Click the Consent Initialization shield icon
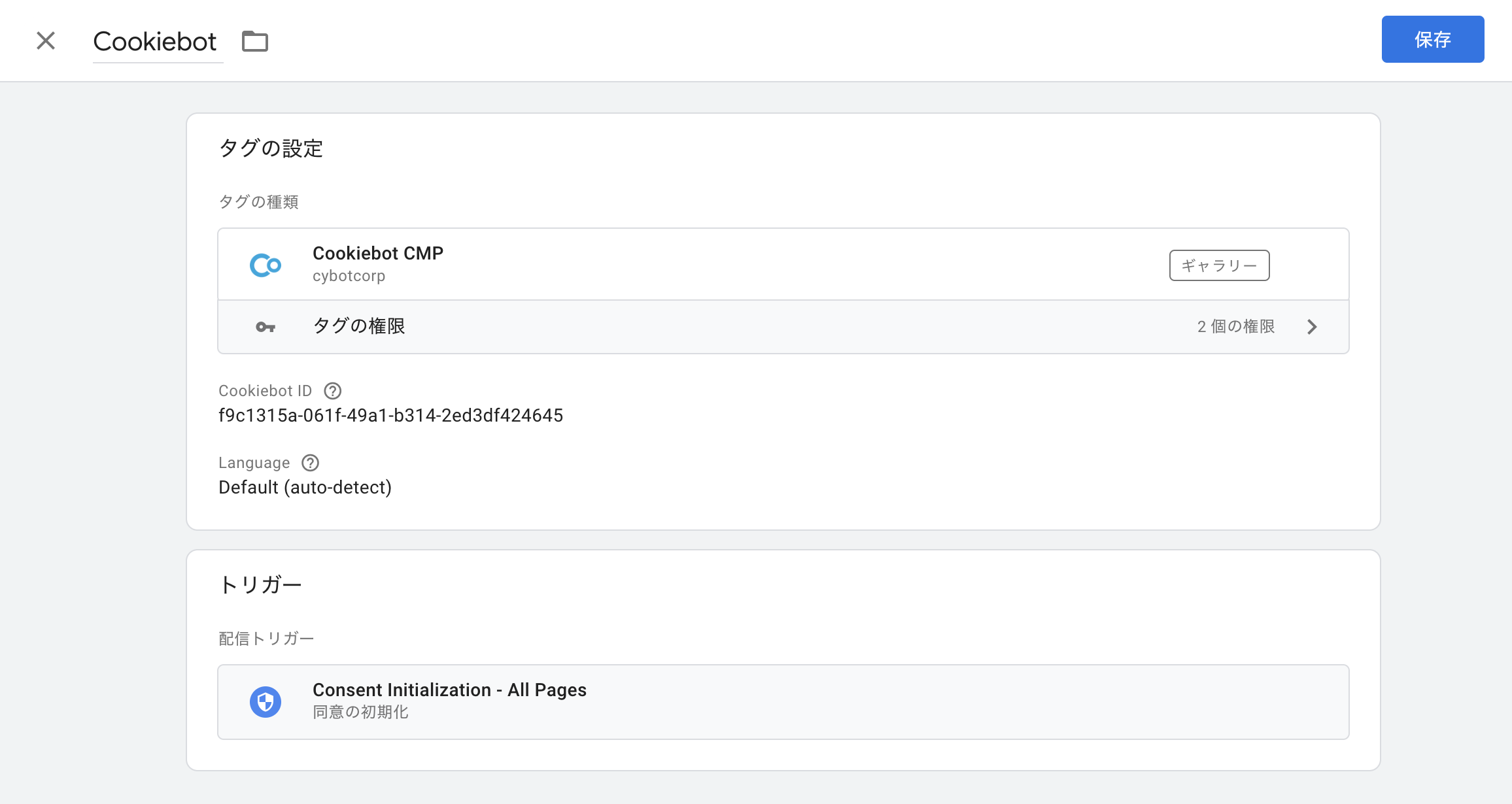This screenshot has height=804, width=1512. (266, 702)
